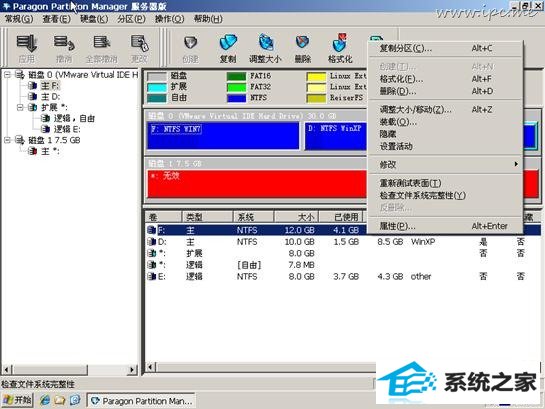Click the partition list scroll-left arrow
The width and height of the screenshot is (545, 409).
[x=151, y=367]
